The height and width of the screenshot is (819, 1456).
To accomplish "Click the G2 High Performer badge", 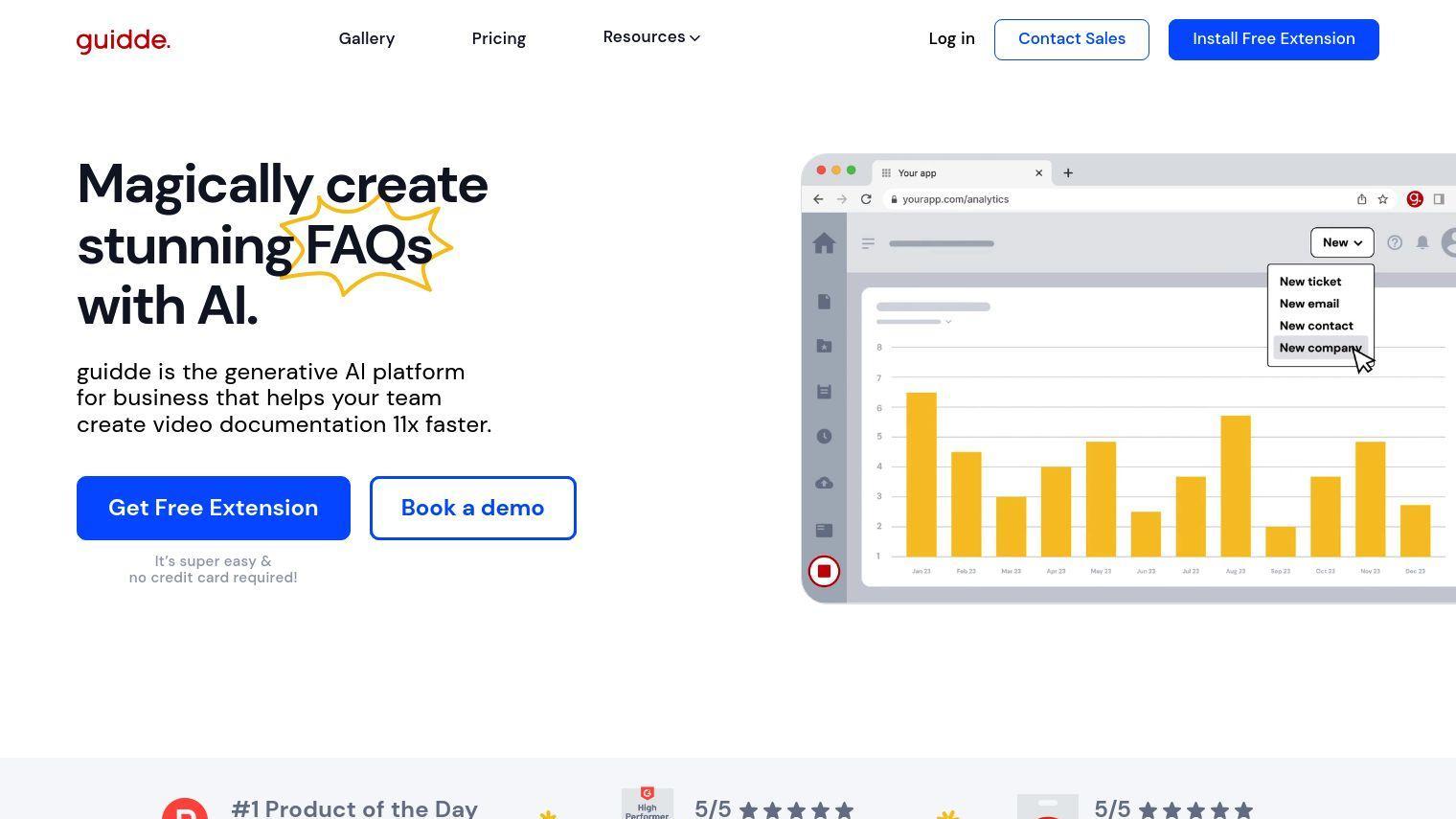I will [x=648, y=803].
